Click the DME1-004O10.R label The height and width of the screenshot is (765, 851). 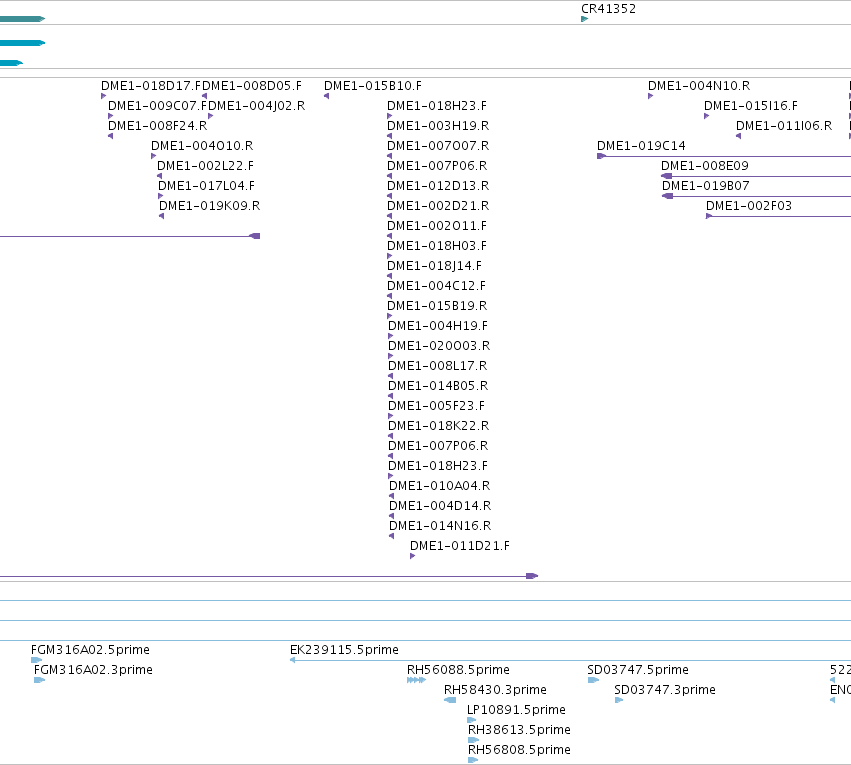202,146
